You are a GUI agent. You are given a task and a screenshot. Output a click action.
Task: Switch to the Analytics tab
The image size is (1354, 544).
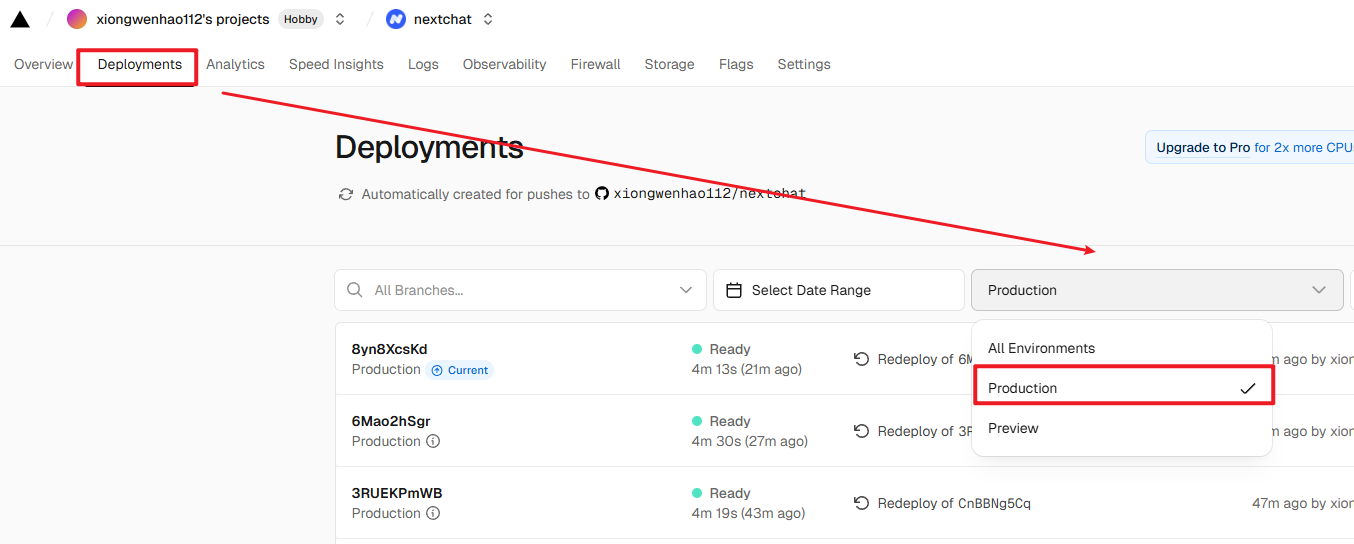[x=235, y=64]
